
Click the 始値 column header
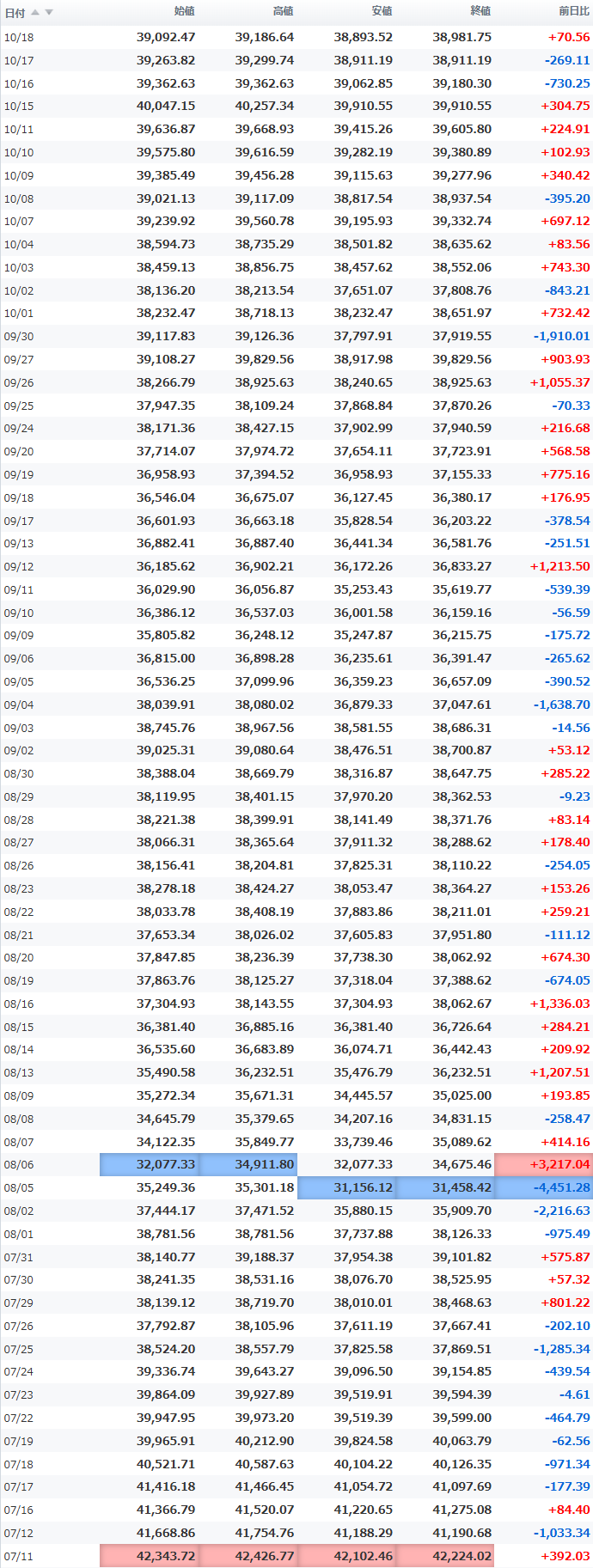(184, 11)
